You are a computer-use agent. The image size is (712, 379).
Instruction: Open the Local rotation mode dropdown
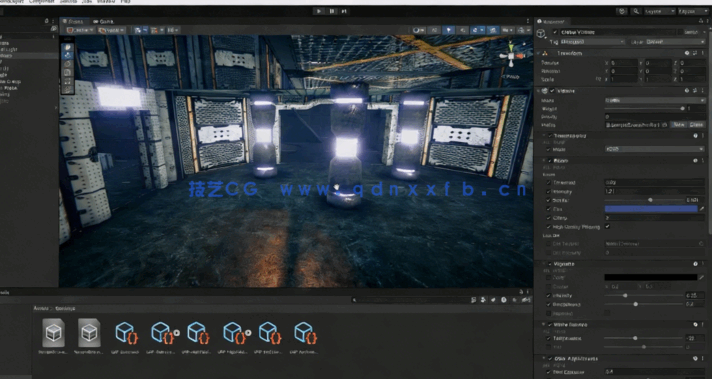coord(112,30)
